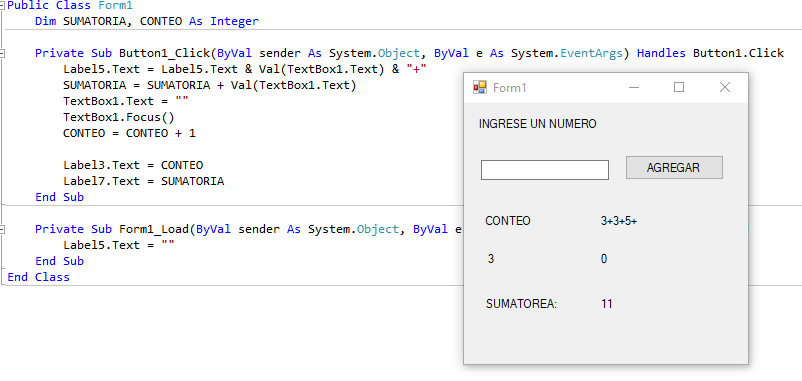
Task: Select the INGRESE UN NUMERO label
Action: [538, 124]
